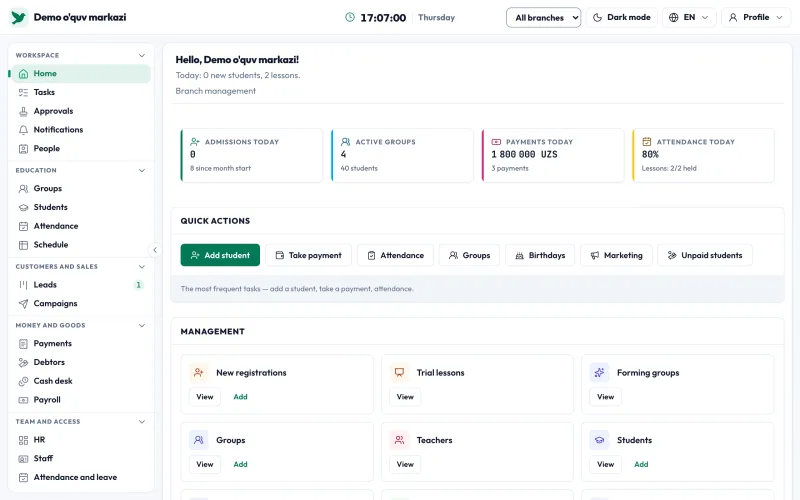
Task: Click the Tasks checklist icon
Action: point(23,92)
